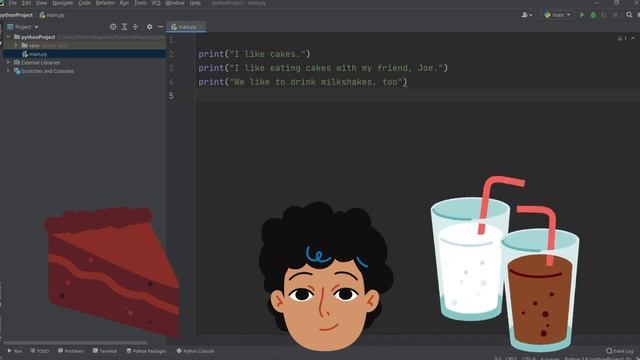
Task: Click the Run with Coverage icon
Action: (604, 15)
